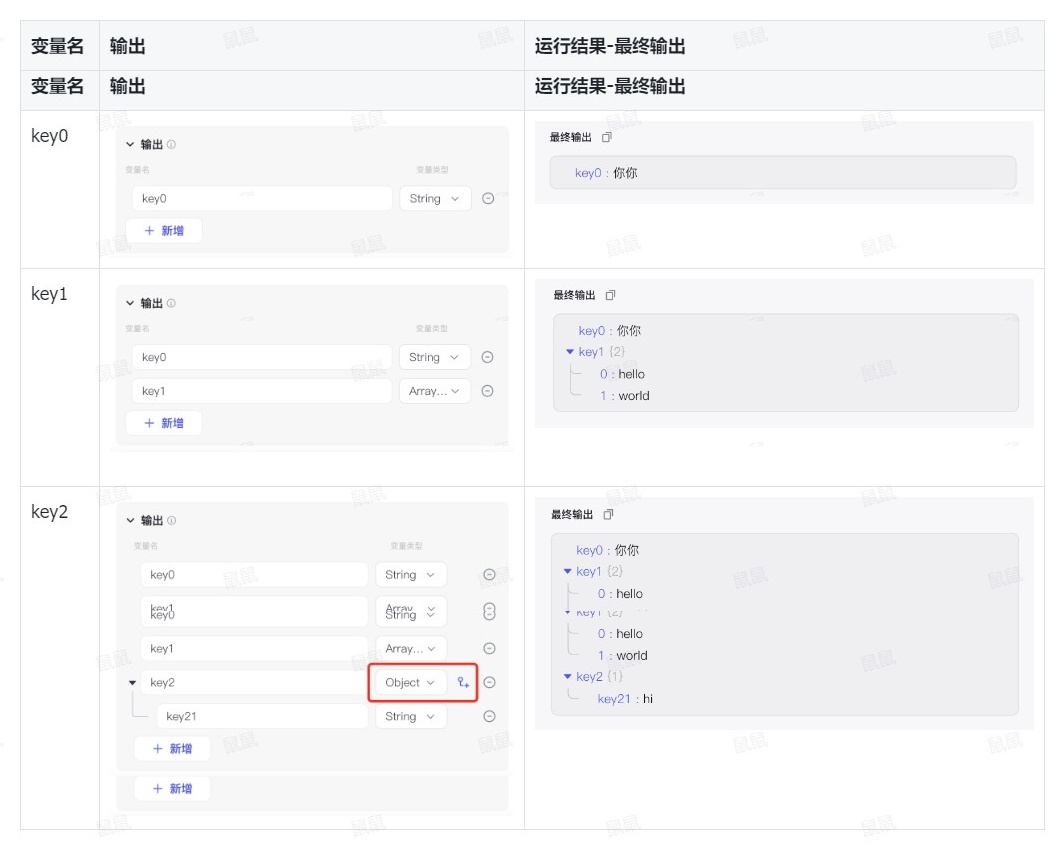Delete the key1 Array variable in the key1 table row
Screen dimensions: 1064x845
coord(487,391)
